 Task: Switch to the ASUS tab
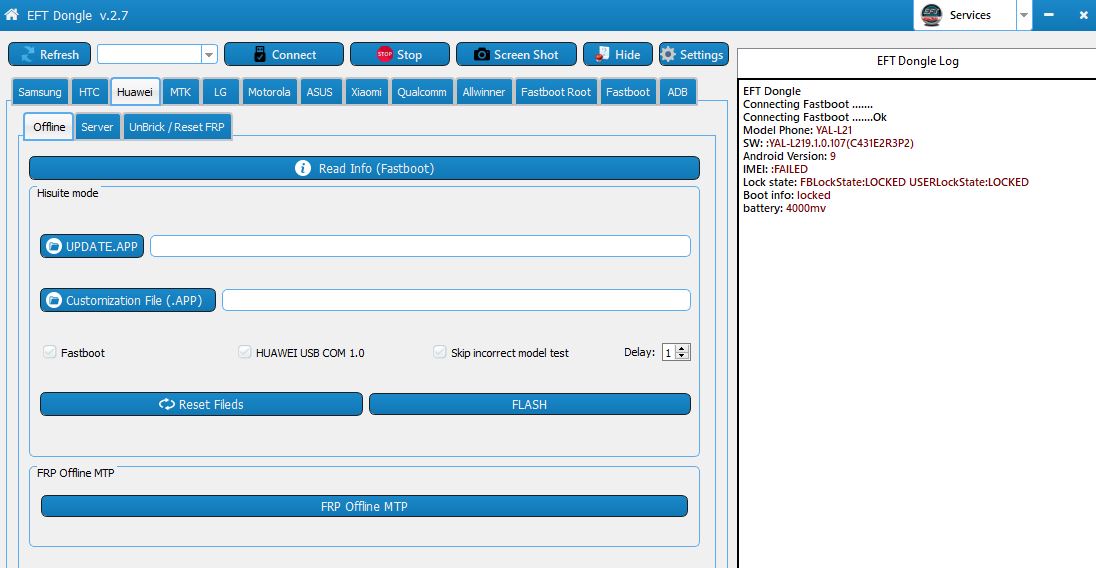pos(319,92)
